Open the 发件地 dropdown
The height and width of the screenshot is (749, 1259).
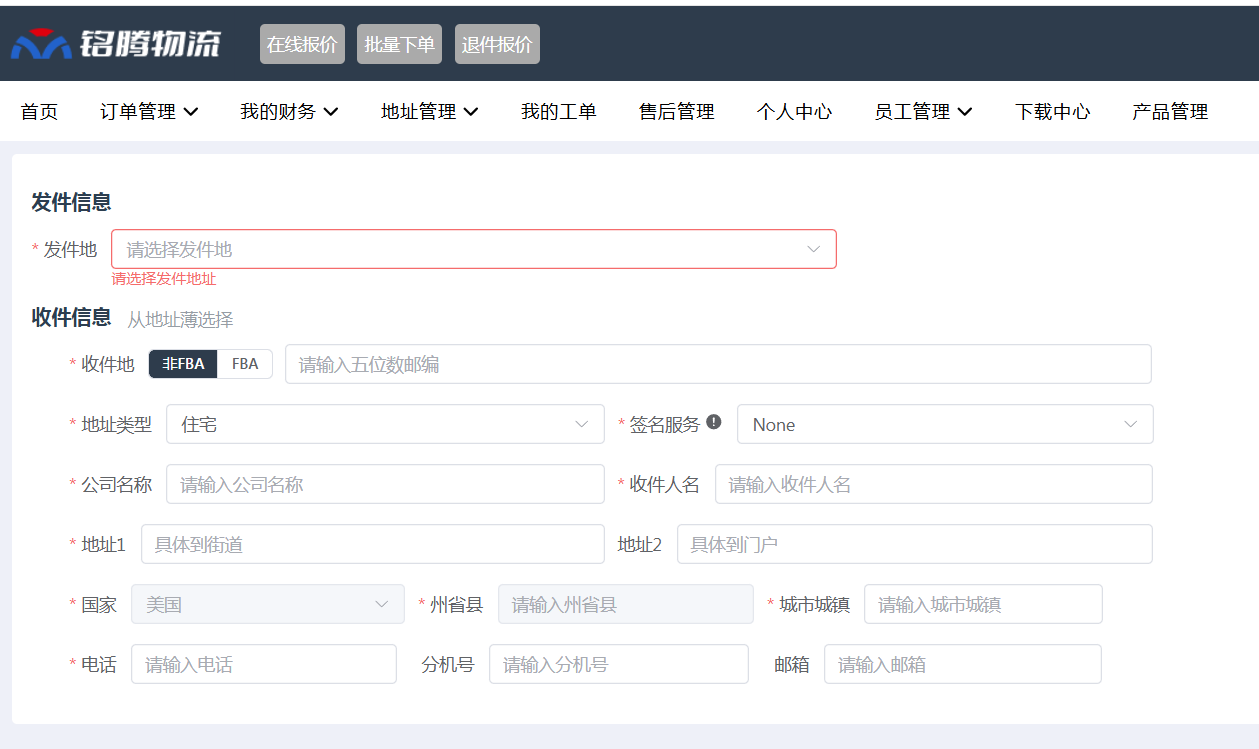coord(474,249)
